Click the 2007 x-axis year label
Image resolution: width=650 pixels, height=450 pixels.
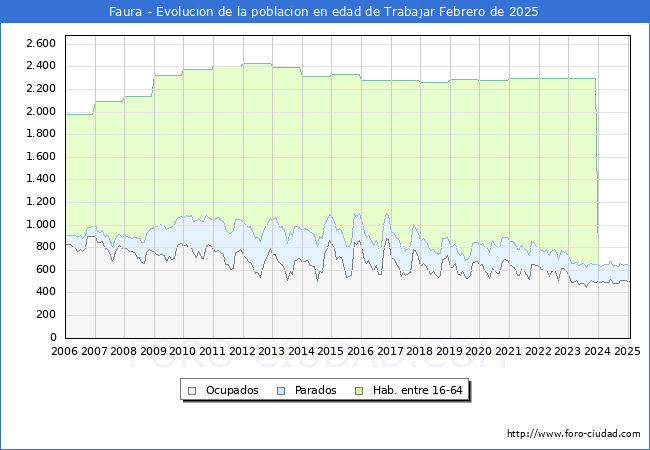(94, 351)
